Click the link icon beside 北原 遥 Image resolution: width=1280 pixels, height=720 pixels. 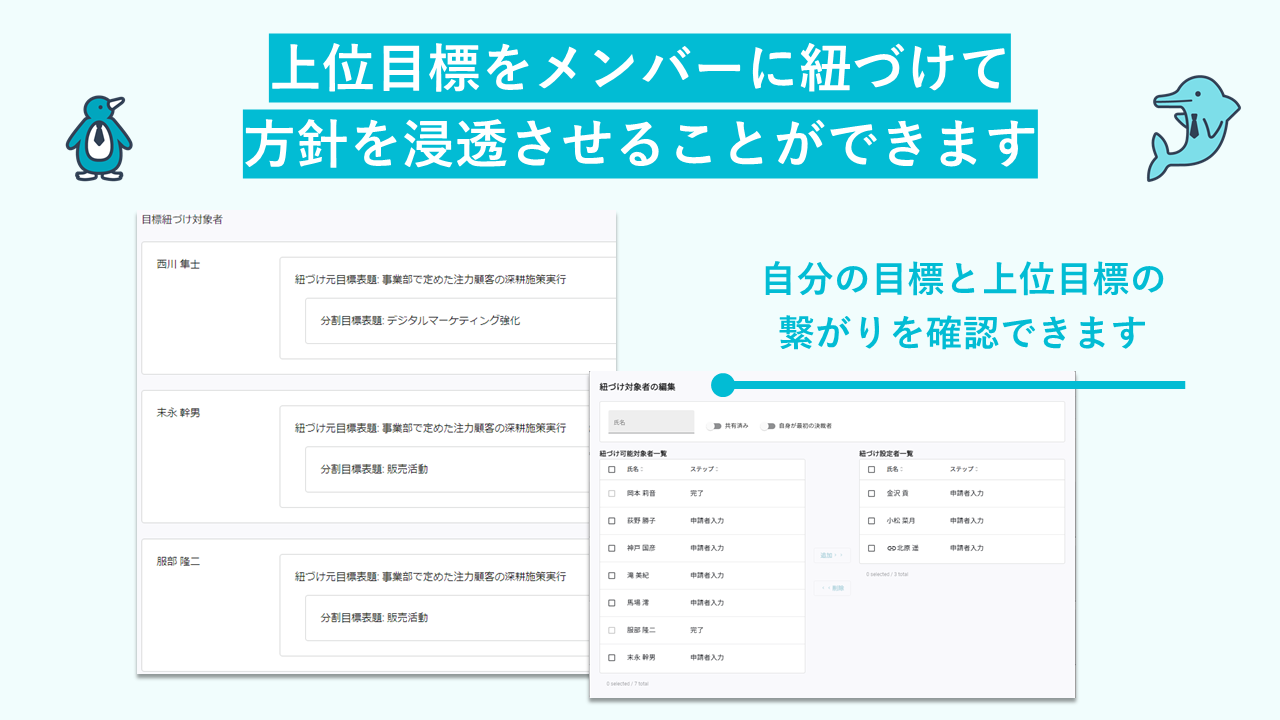click(891, 548)
